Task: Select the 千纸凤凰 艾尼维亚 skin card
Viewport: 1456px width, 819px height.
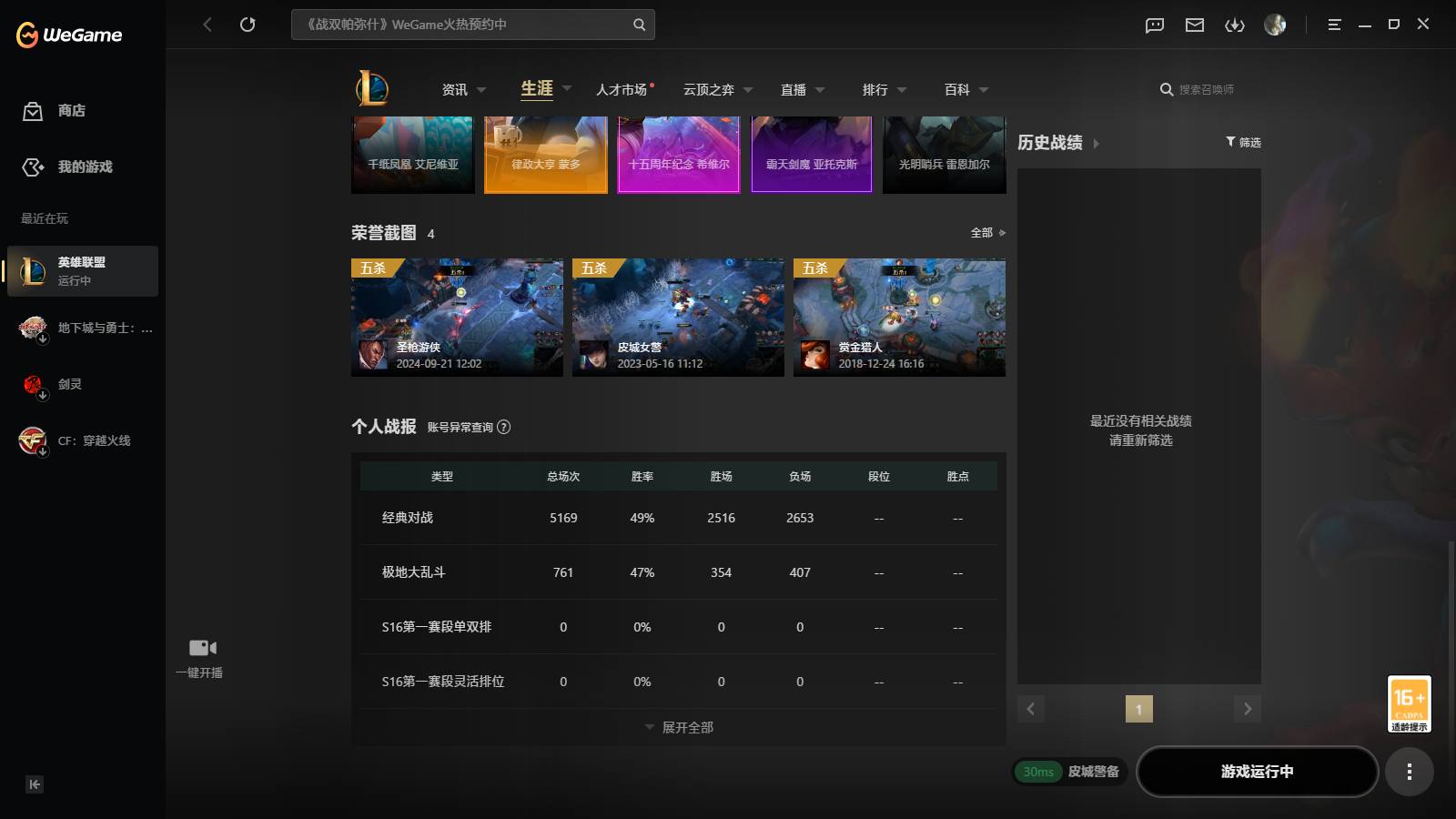Action: pyautogui.click(x=413, y=155)
